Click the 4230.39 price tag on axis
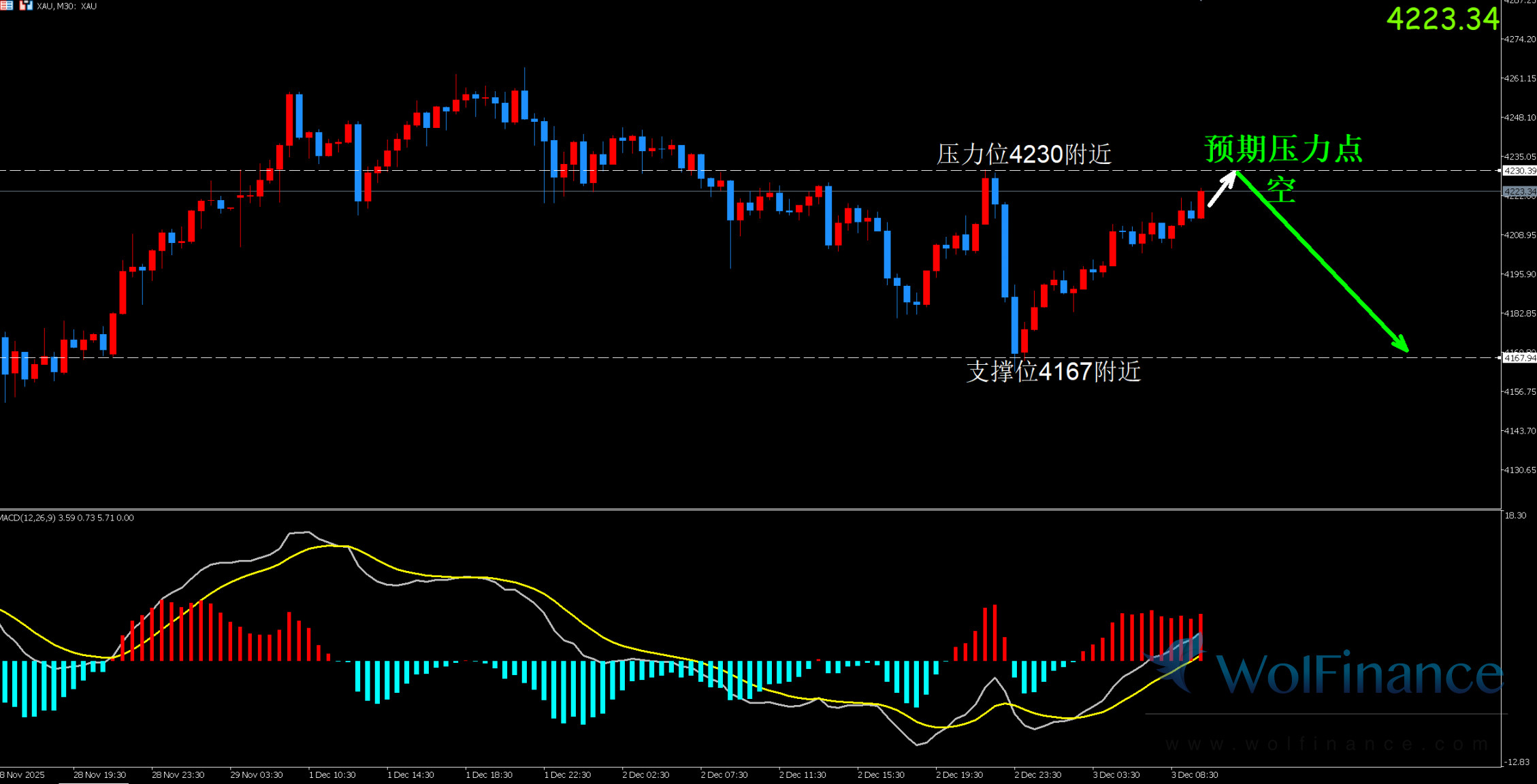 1519,171
